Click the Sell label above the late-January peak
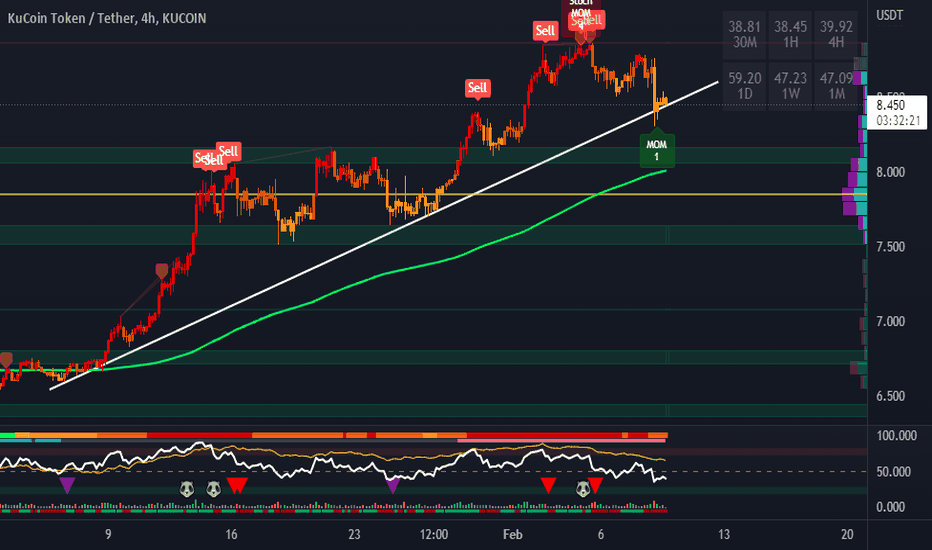This screenshot has width=932, height=550. pos(477,88)
